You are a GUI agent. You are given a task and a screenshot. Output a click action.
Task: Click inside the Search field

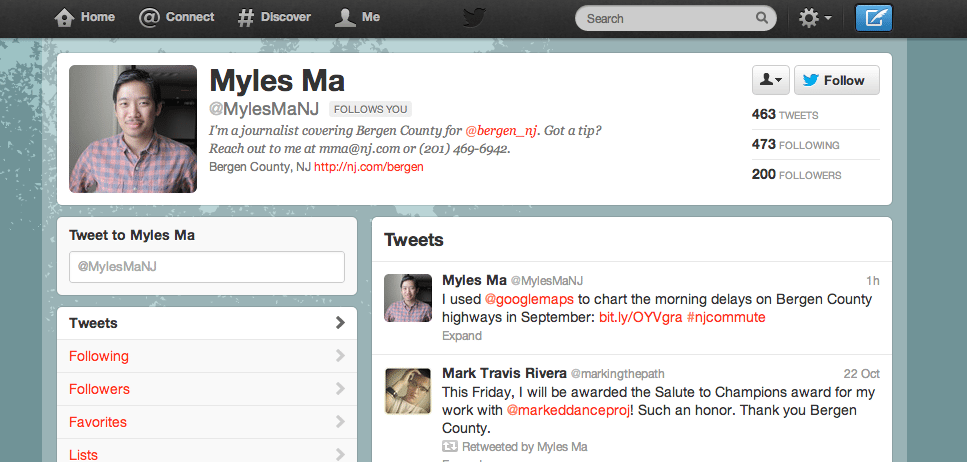click(675, 19)
